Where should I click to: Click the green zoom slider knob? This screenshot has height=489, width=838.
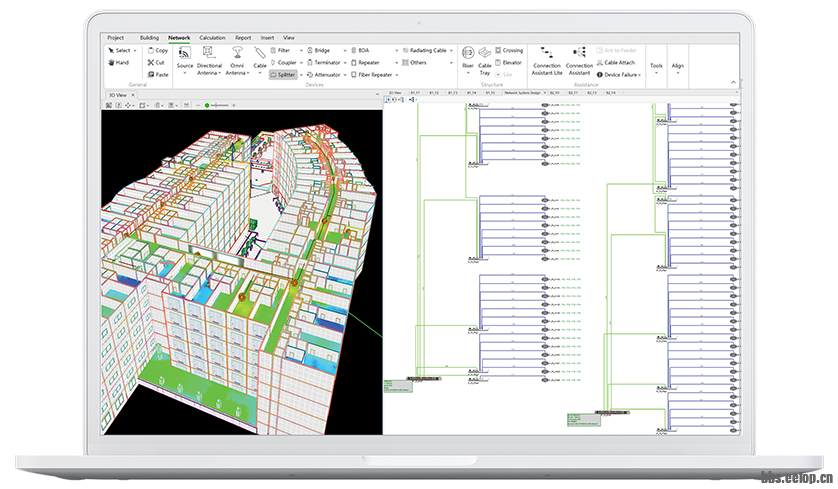(x=207, y=106)
